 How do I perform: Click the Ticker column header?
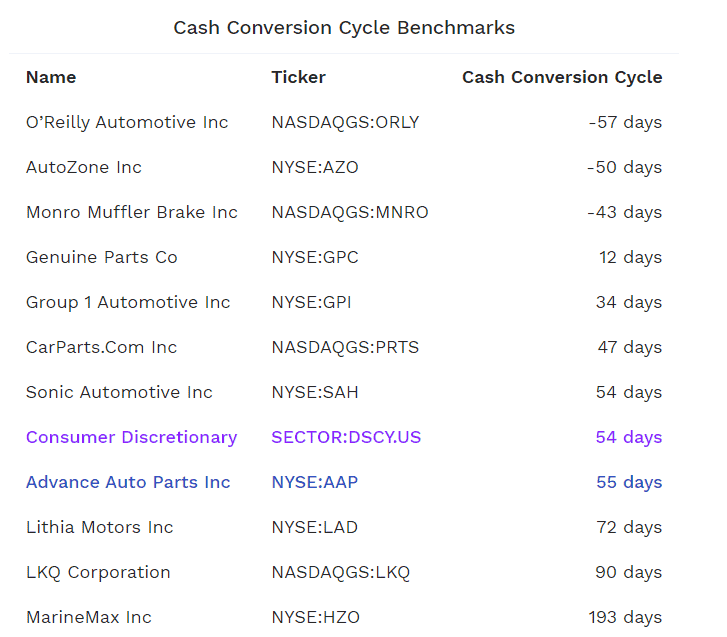298,77
